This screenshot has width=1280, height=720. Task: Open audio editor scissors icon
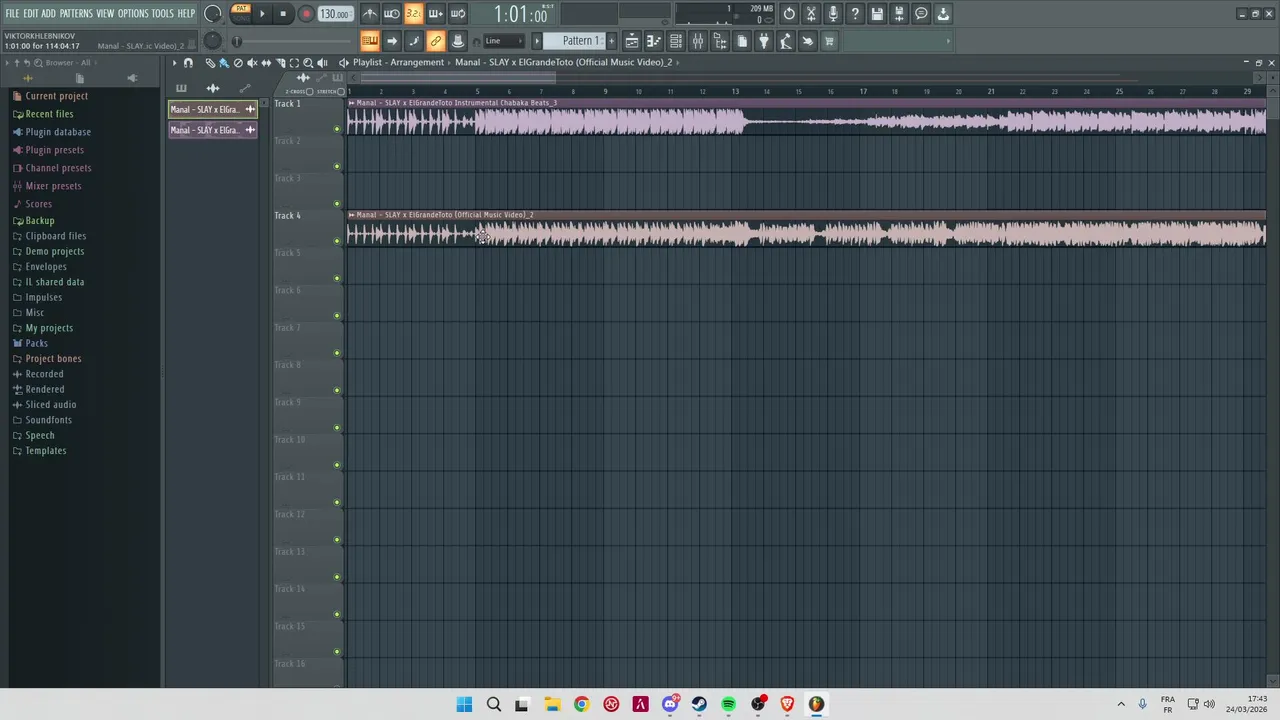click(x=811, y=14)
